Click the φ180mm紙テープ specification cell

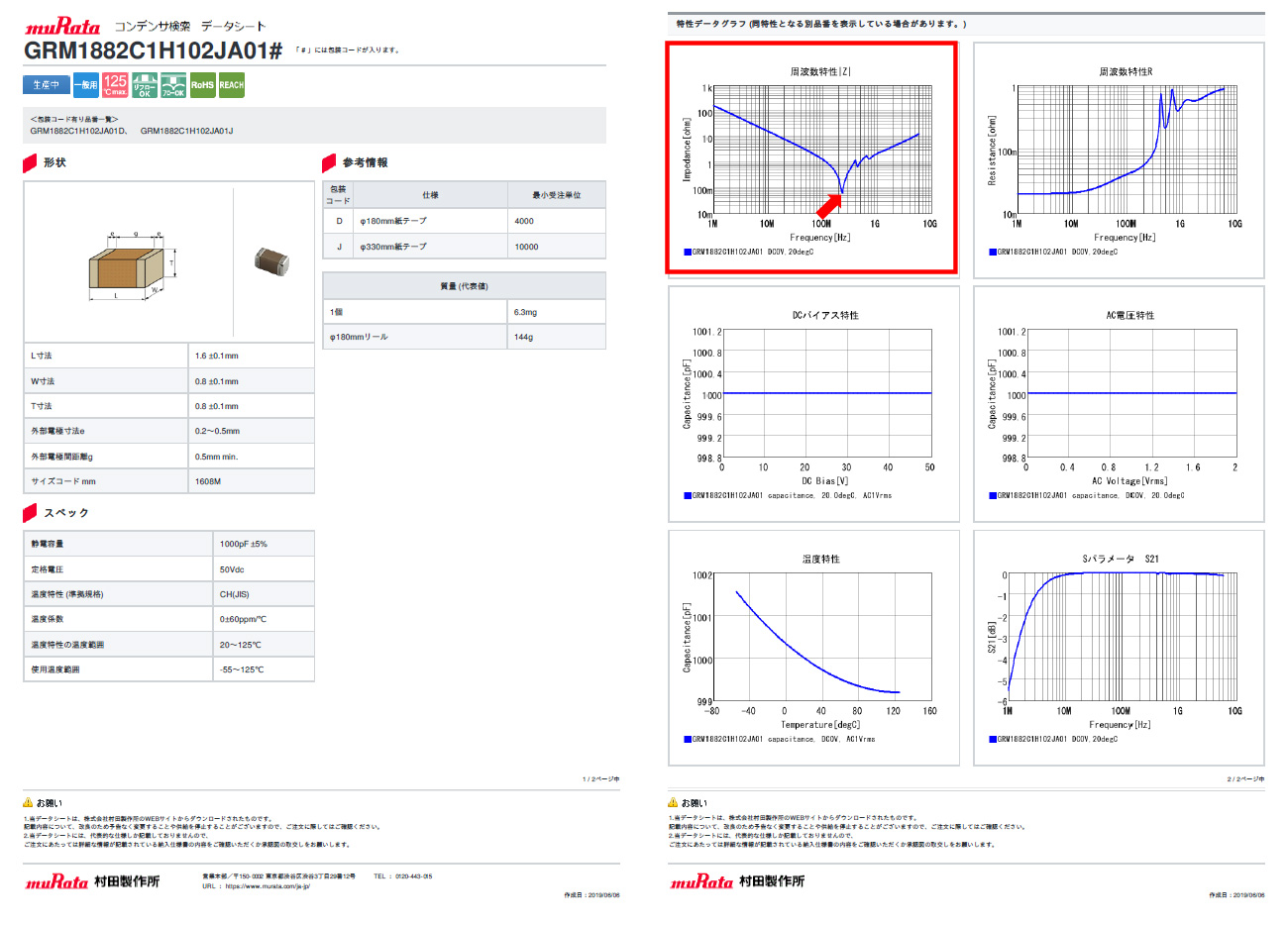pos(430,221)
